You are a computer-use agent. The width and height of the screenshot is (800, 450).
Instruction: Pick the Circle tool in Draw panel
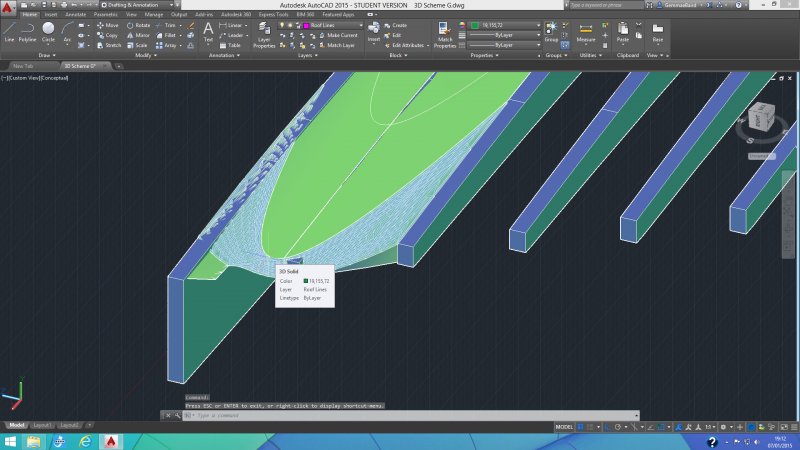click(x=48, y=30)
